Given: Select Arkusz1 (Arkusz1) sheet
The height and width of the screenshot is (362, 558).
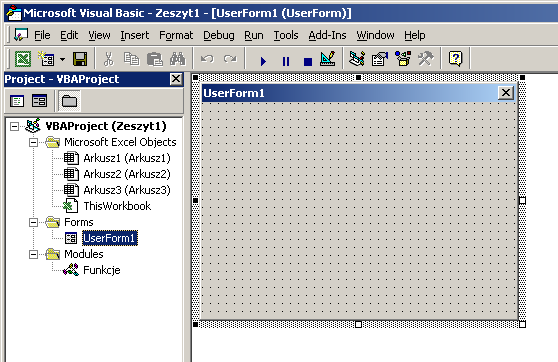Looking at the screenshot, I should click(127, 158).
